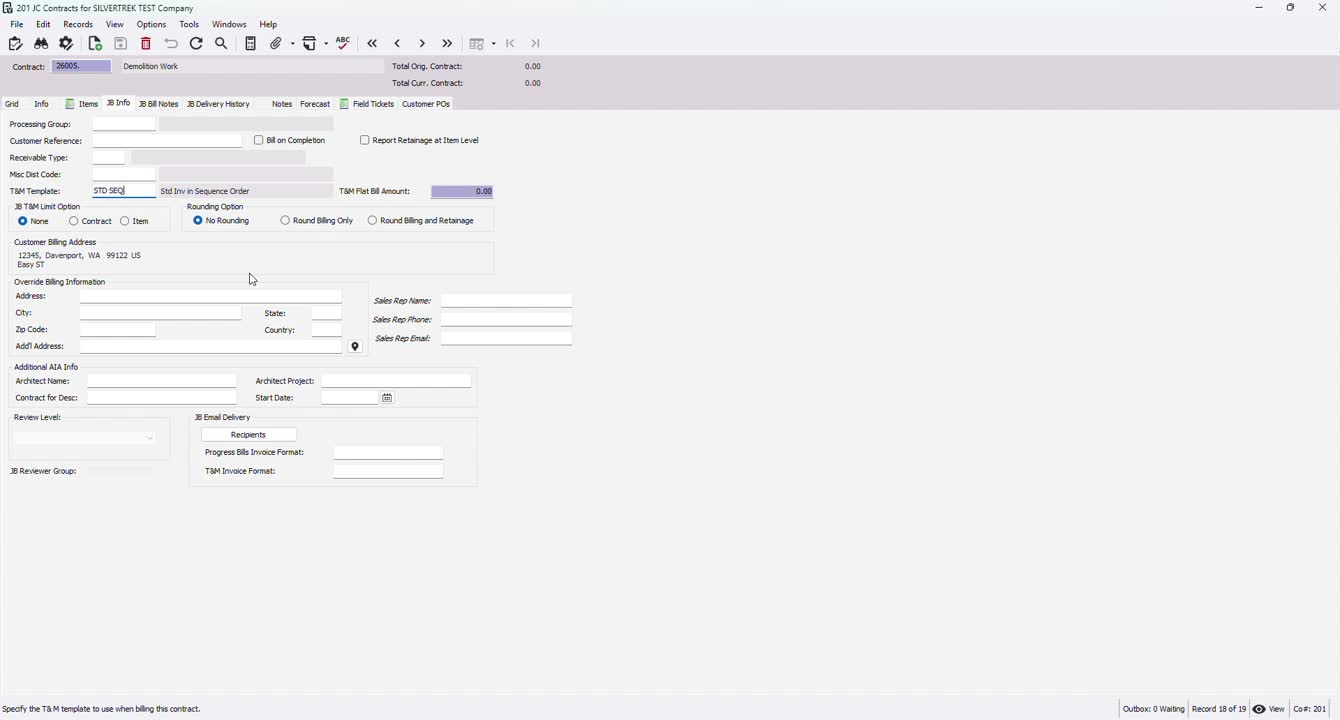
Task: Open the Start Date calendar picker
Action: [x=387, y=398]
